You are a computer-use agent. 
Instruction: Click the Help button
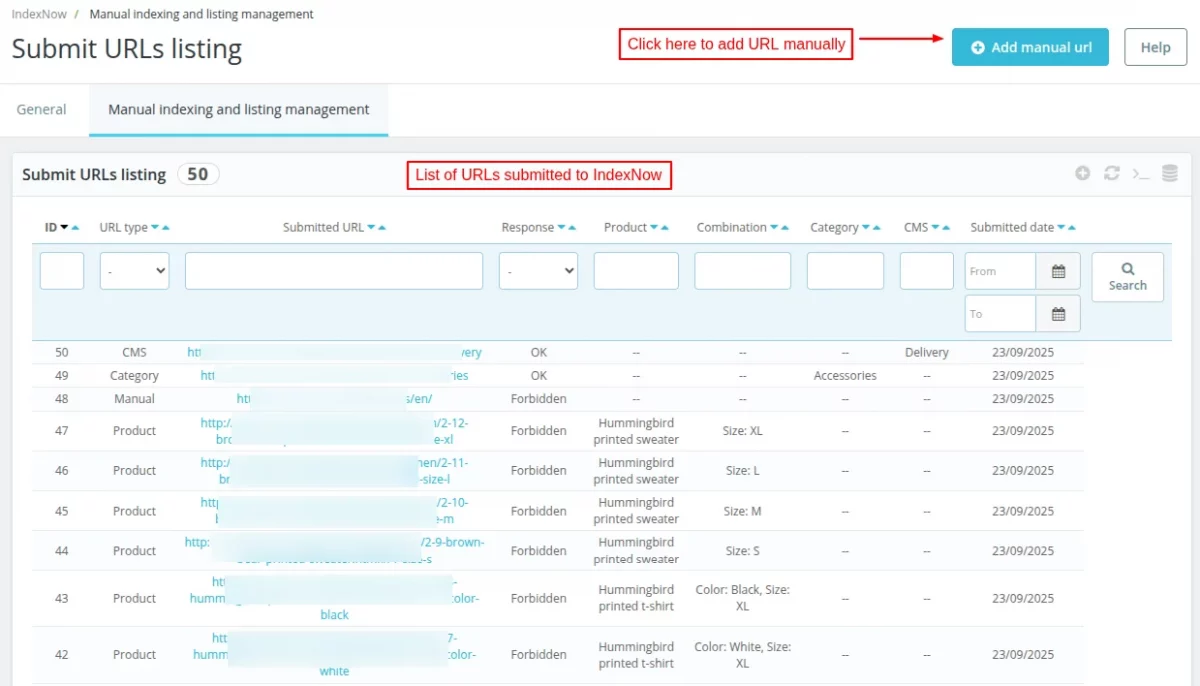tap(1155, 47)
